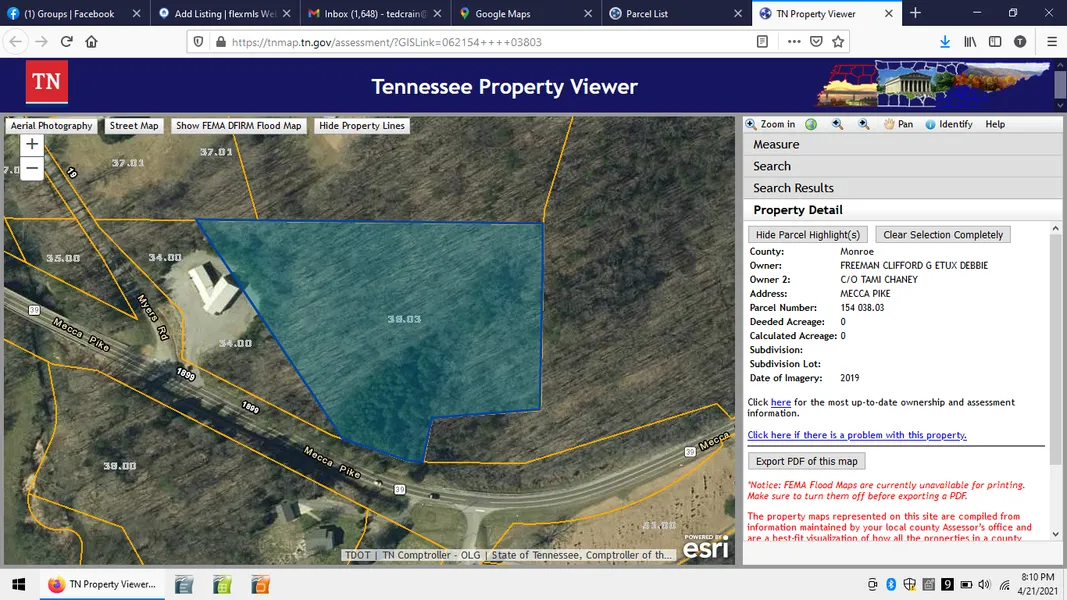Go to previous map extent magnifier
Screen dimensions: 1067x600
pyautogui.click(x=837, y=124)
